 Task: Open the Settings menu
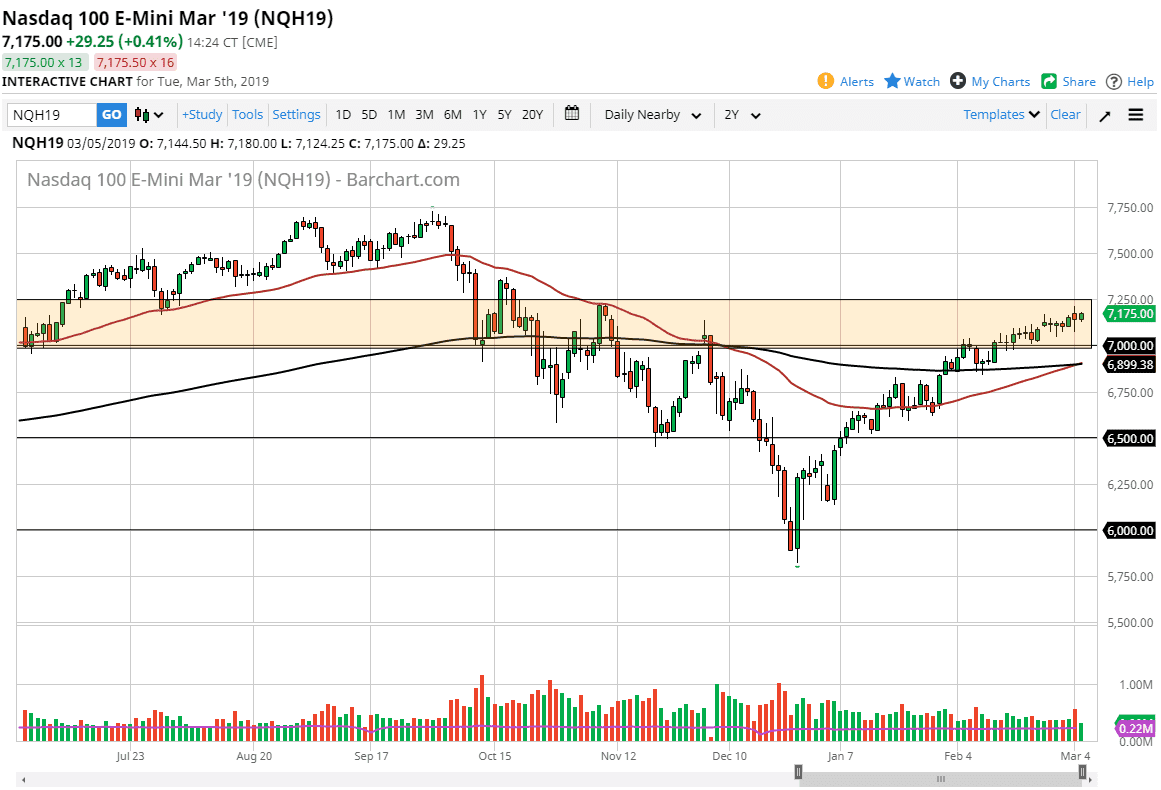pyautogui.click(x=296, y=114)
